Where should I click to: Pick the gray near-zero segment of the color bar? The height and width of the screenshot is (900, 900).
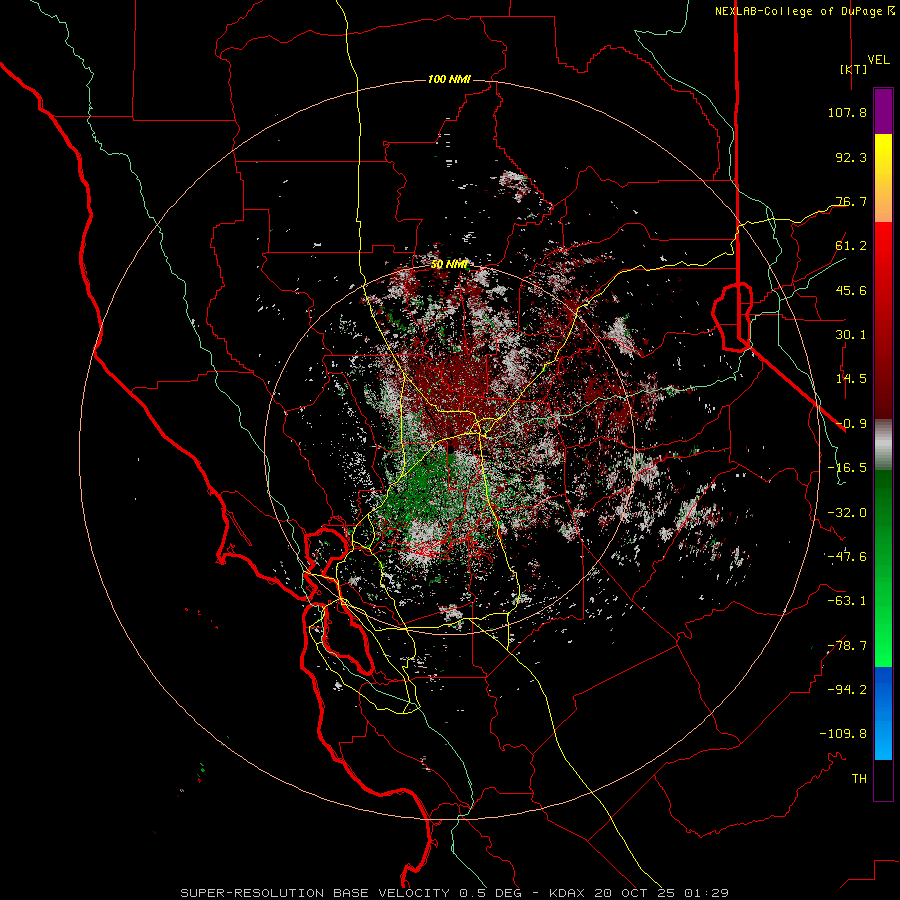[x=883, y=445]
